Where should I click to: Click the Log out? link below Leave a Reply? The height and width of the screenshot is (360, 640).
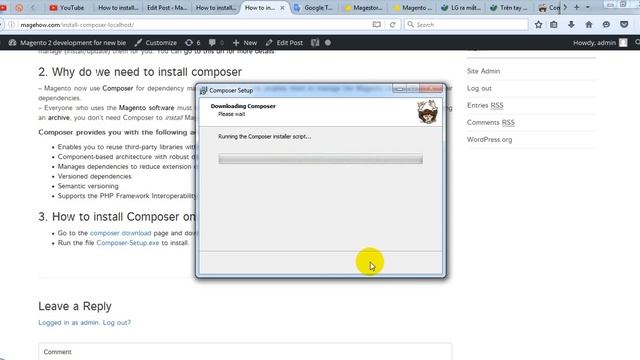[x=117, y=322]
